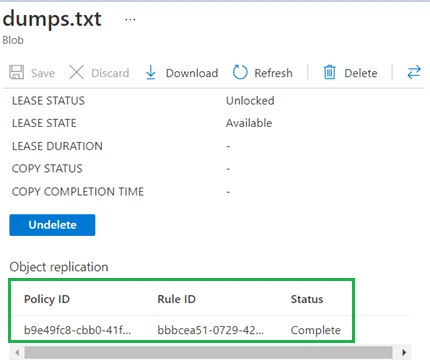Click the Refresh label in toolbar
This screenshot has width=430, height=360.
[x=273, y=73]
